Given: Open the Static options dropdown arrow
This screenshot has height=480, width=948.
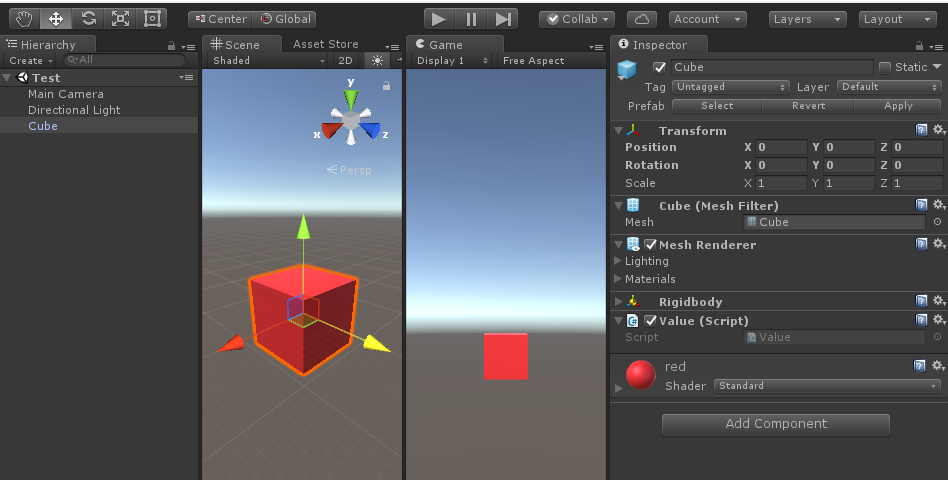Looking at the screenshot, I should [937, 66].
